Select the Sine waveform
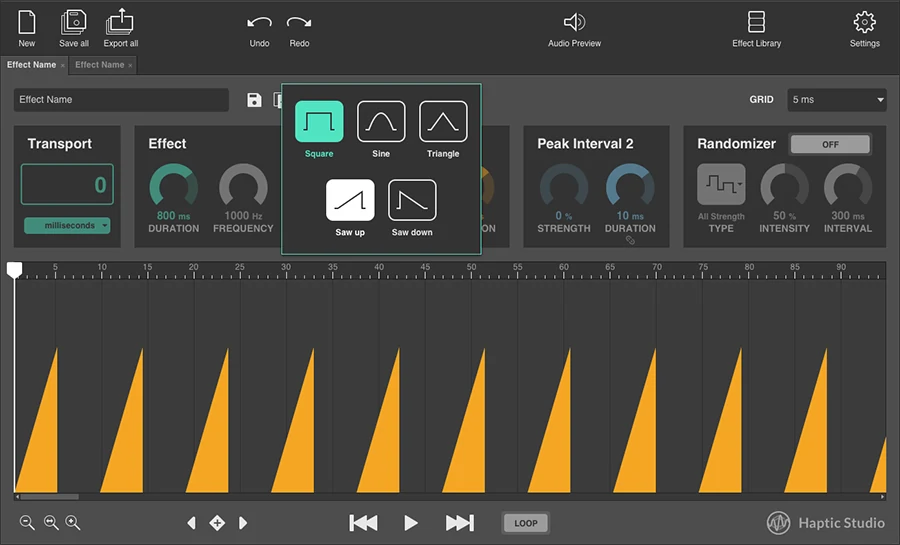Image resolution: width=900 pixels, height=545 pixels. [381, 122]
